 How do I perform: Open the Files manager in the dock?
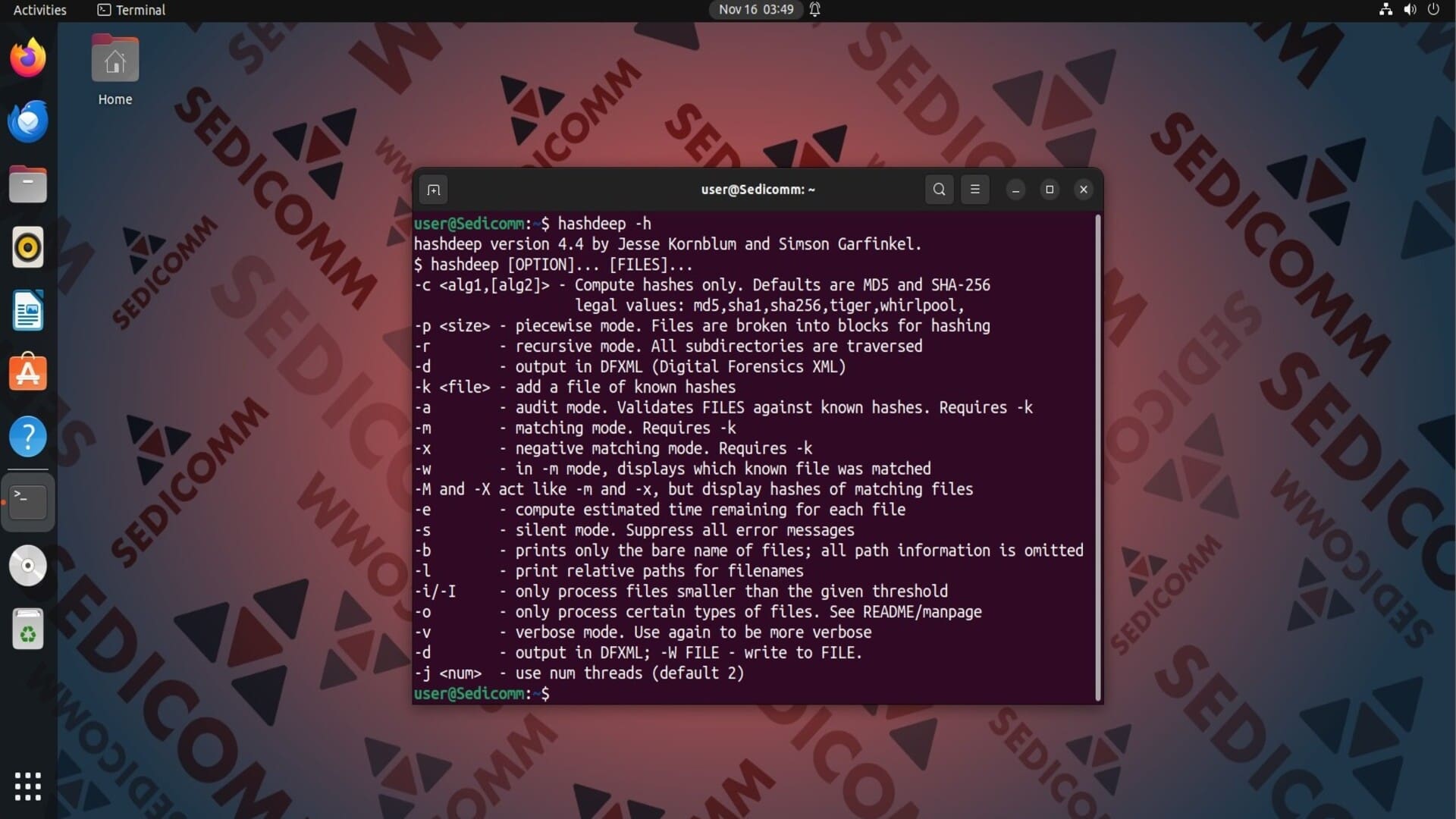point(28,184)
